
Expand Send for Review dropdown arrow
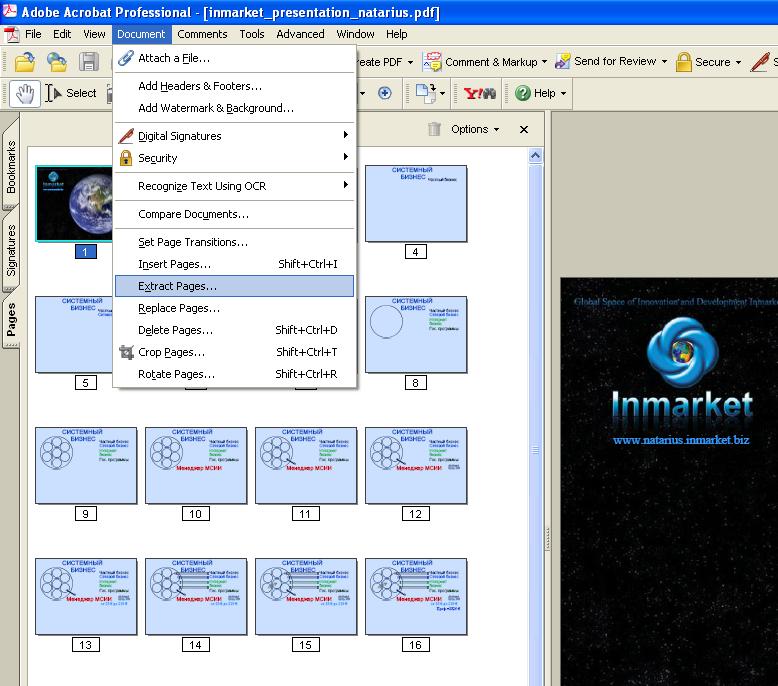tap(664, 62)
